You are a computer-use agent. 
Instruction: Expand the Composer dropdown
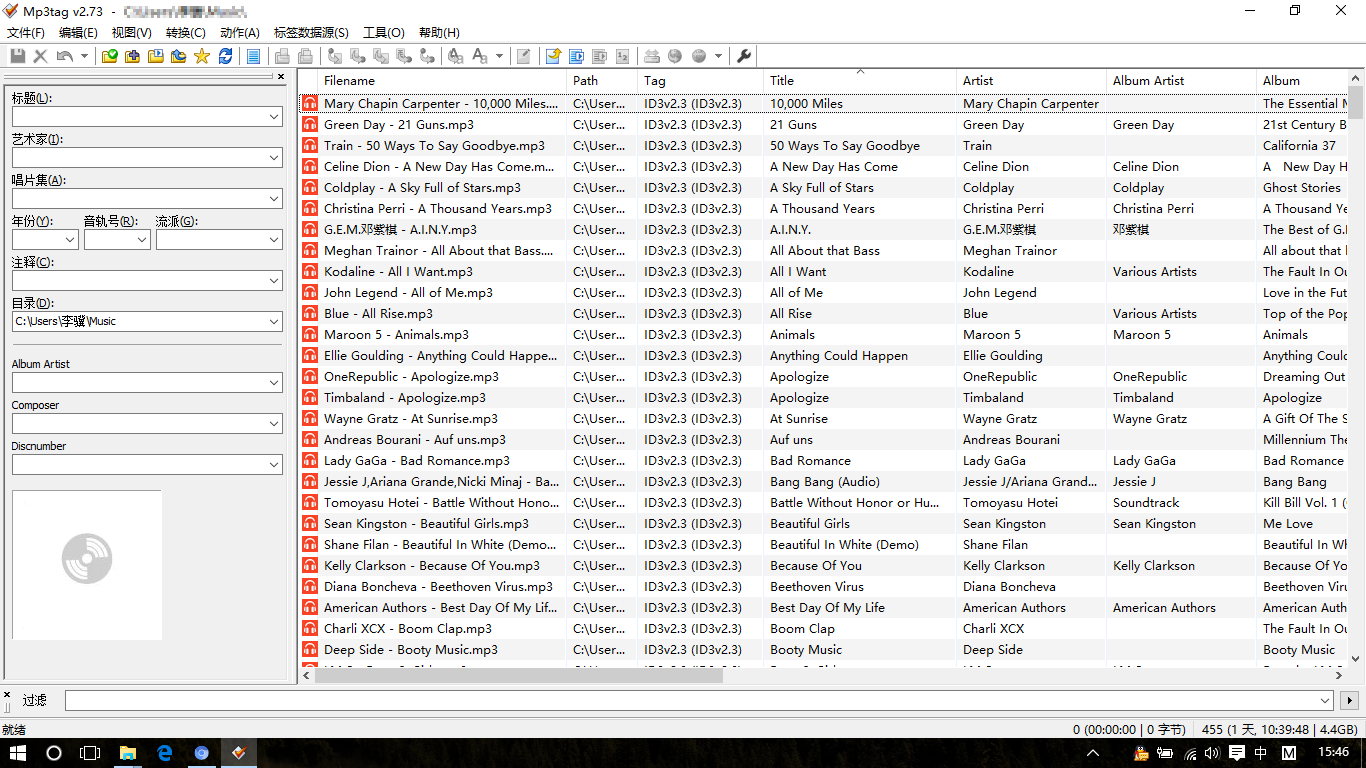[274, 424]
